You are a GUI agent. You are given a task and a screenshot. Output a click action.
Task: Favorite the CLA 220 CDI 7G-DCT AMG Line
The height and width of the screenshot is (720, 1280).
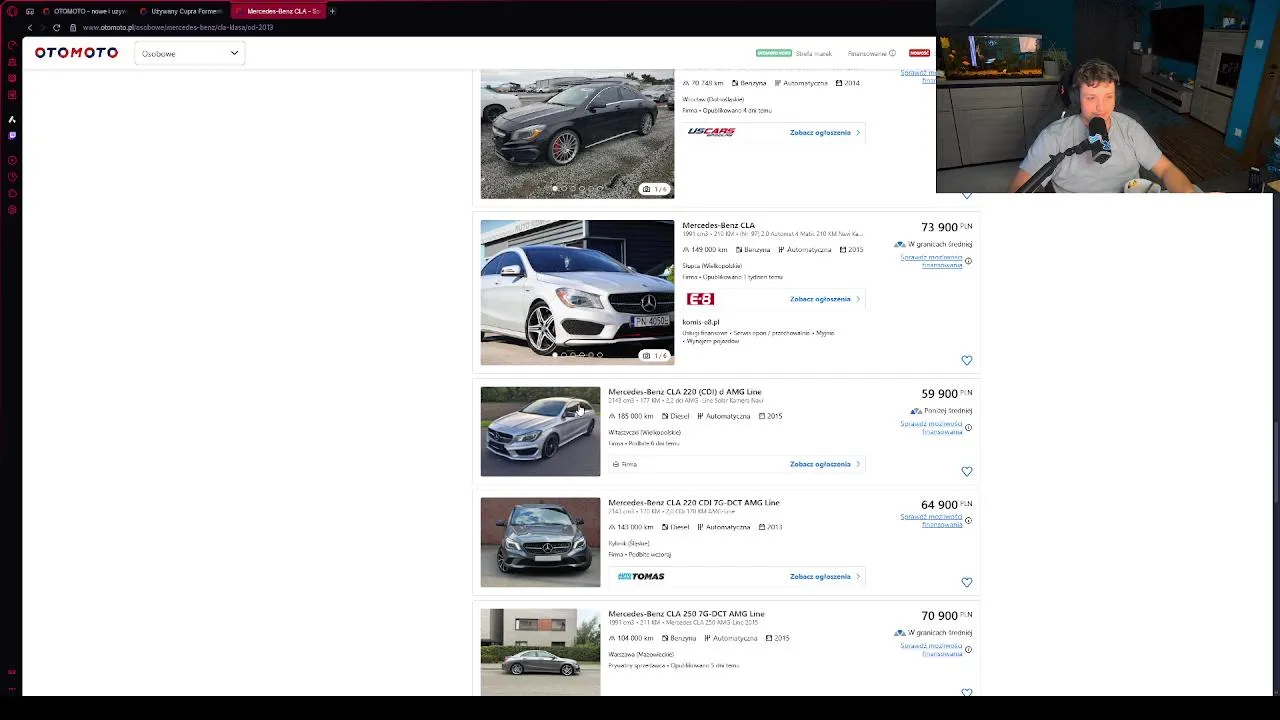[x=966, y=582]
